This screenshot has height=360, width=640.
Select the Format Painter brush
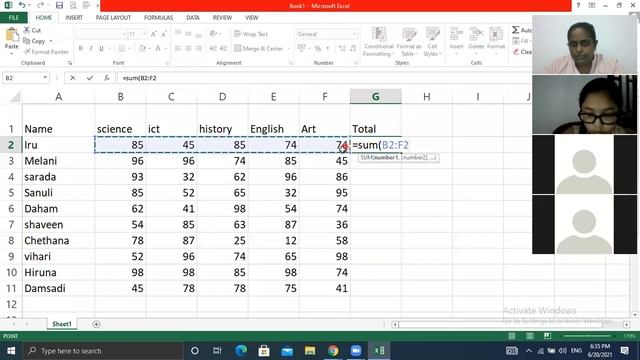46,52
